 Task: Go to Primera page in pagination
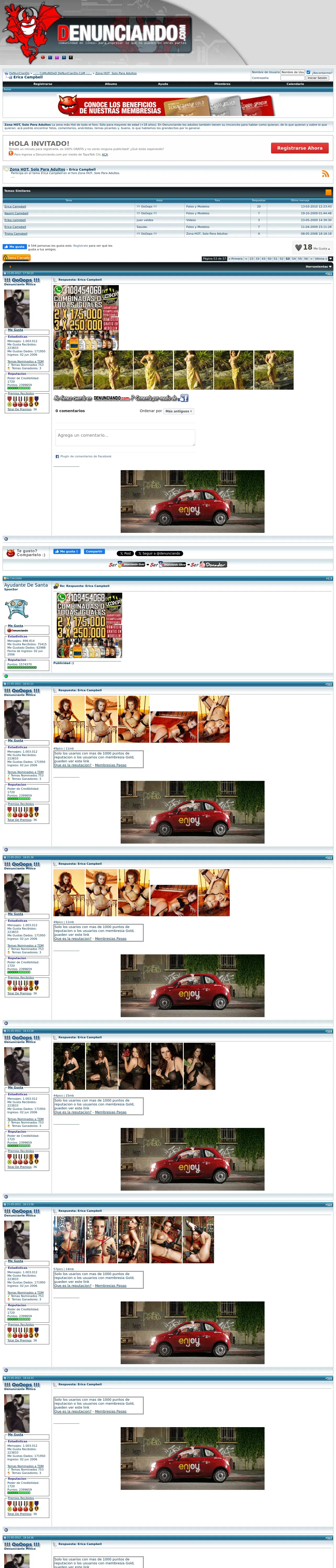pos(235,259)
